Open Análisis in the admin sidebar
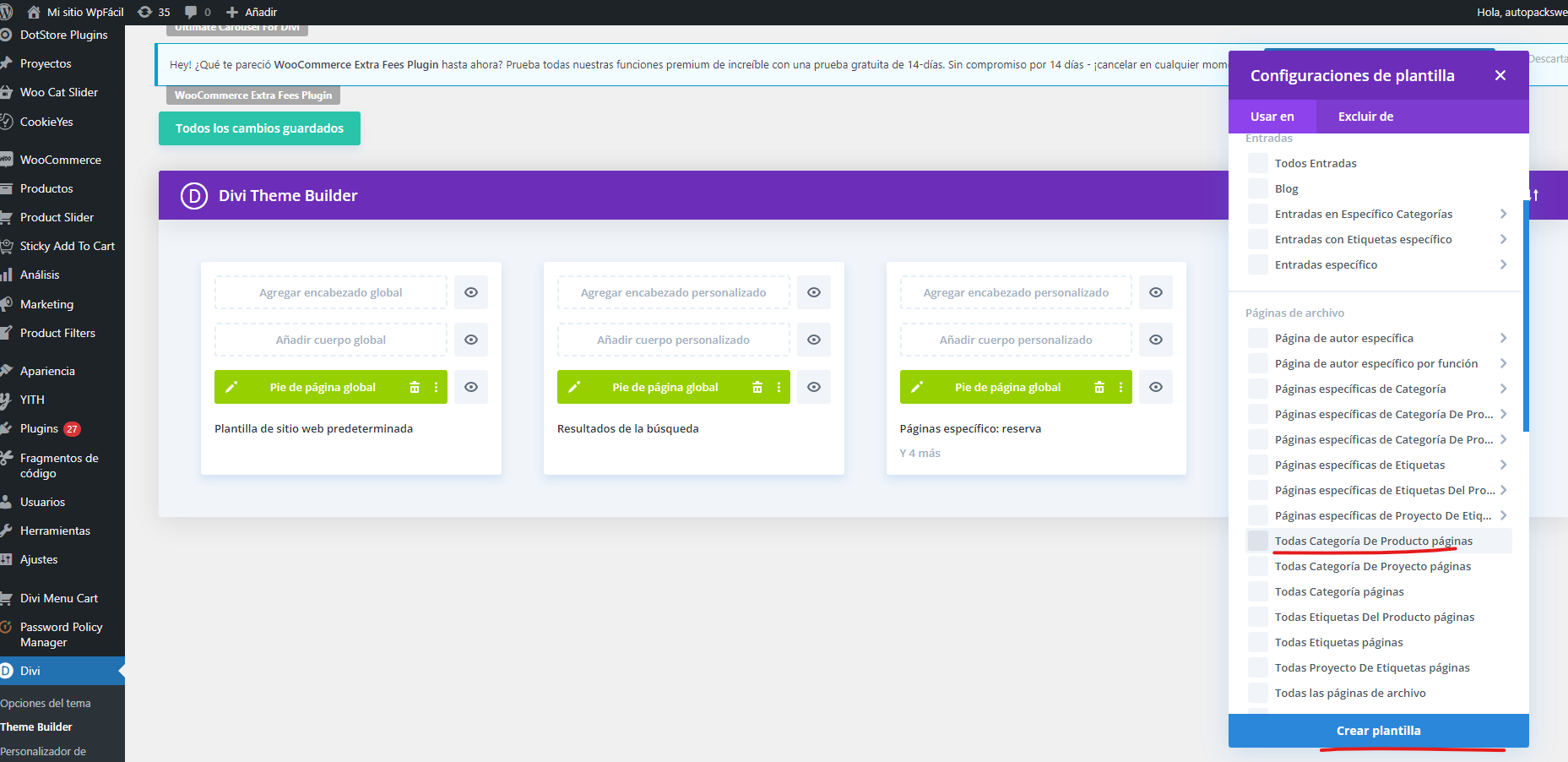The height and width of the screenshot is (762, 1568). [x=40, y=275]
